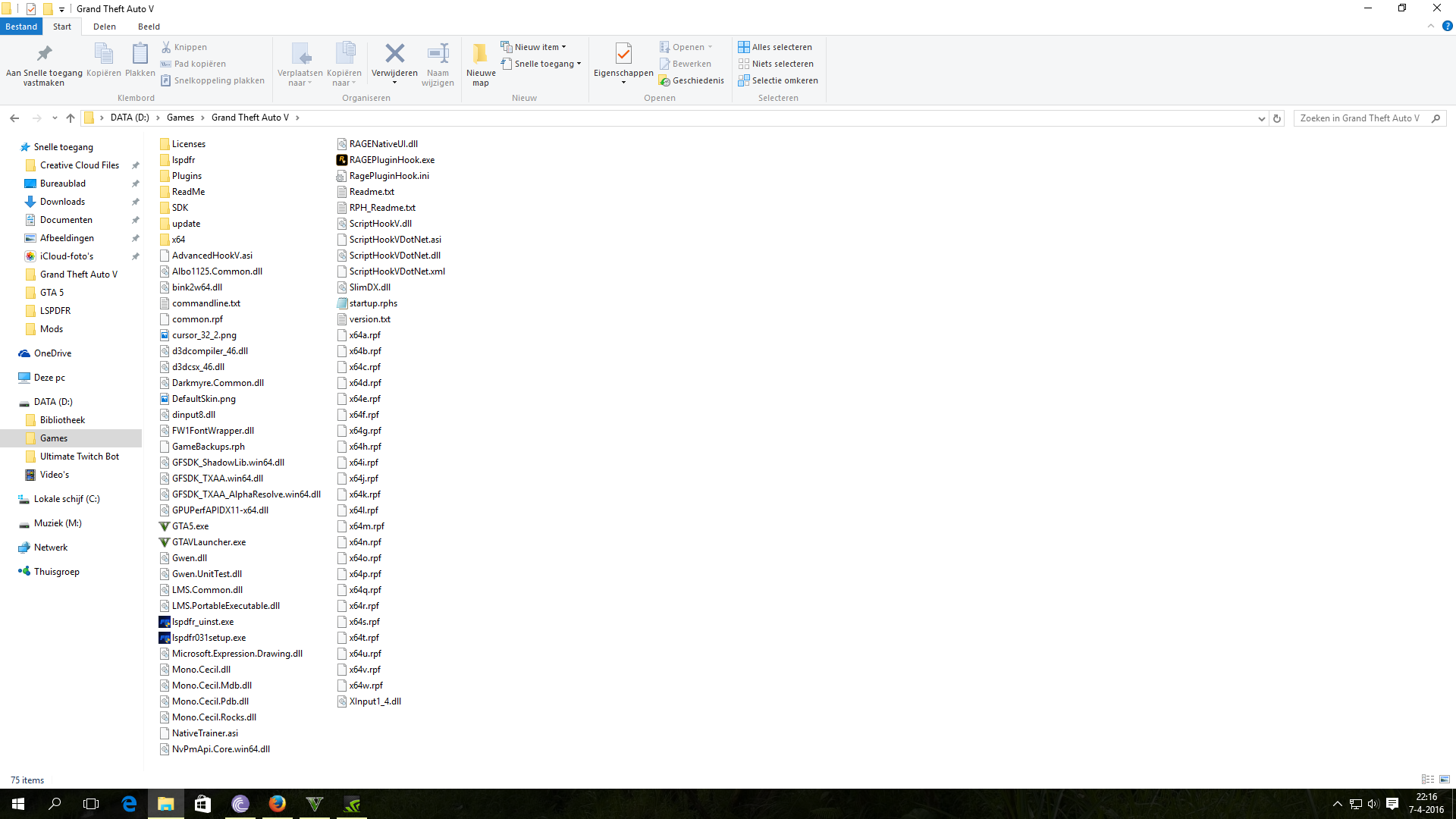Switch to large icons view in status bar

click(x=1445, y=780)
